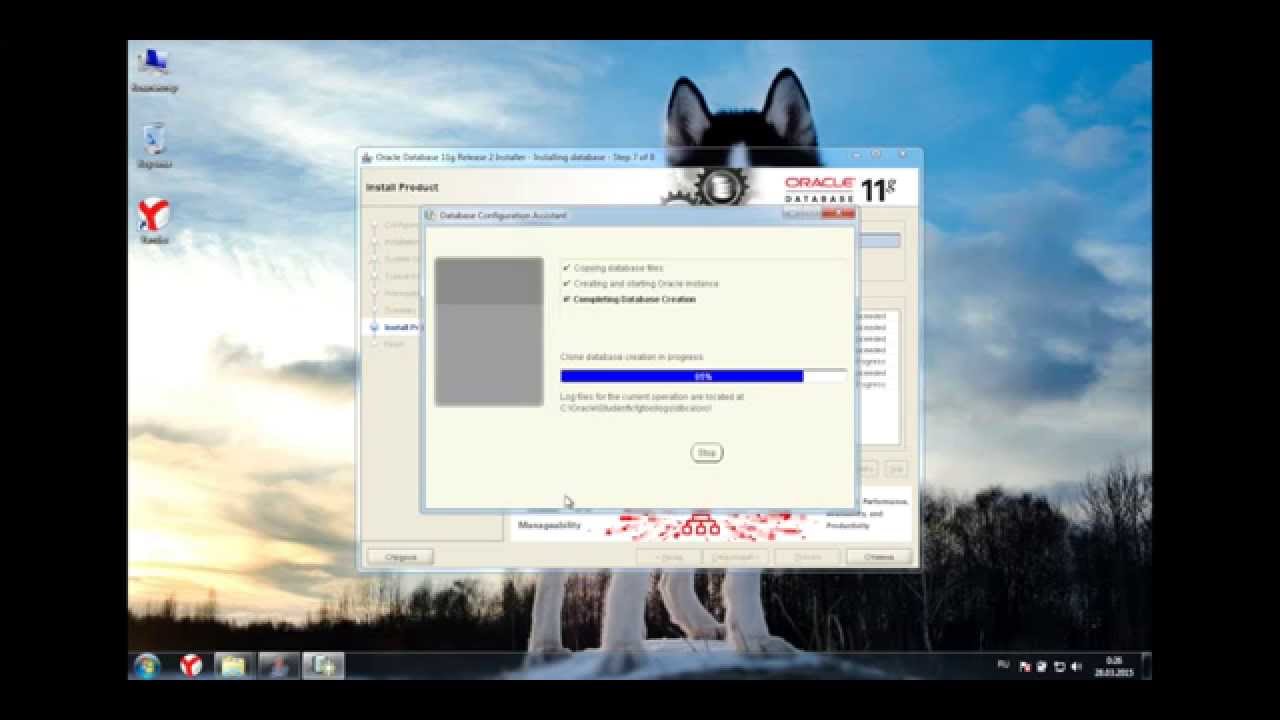Image resolution: width=1280 pixels, height=720 pixels.
Task: Open the network tray icon
Action: pyautogui.click(x=1059, y=666)
